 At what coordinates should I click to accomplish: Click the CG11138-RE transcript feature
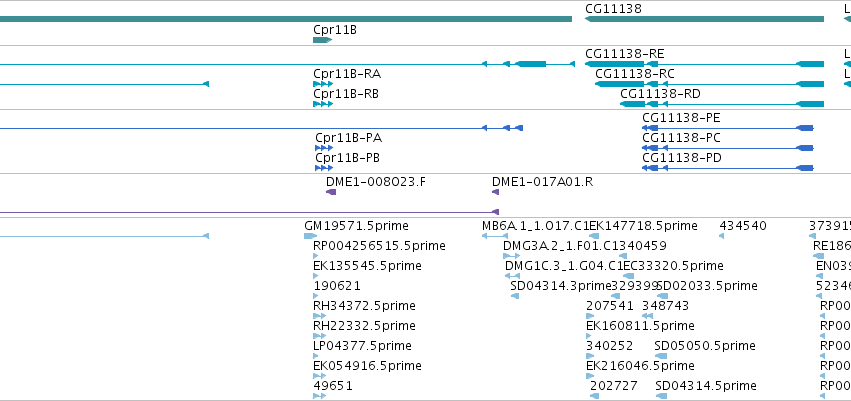tap(704, 64)
